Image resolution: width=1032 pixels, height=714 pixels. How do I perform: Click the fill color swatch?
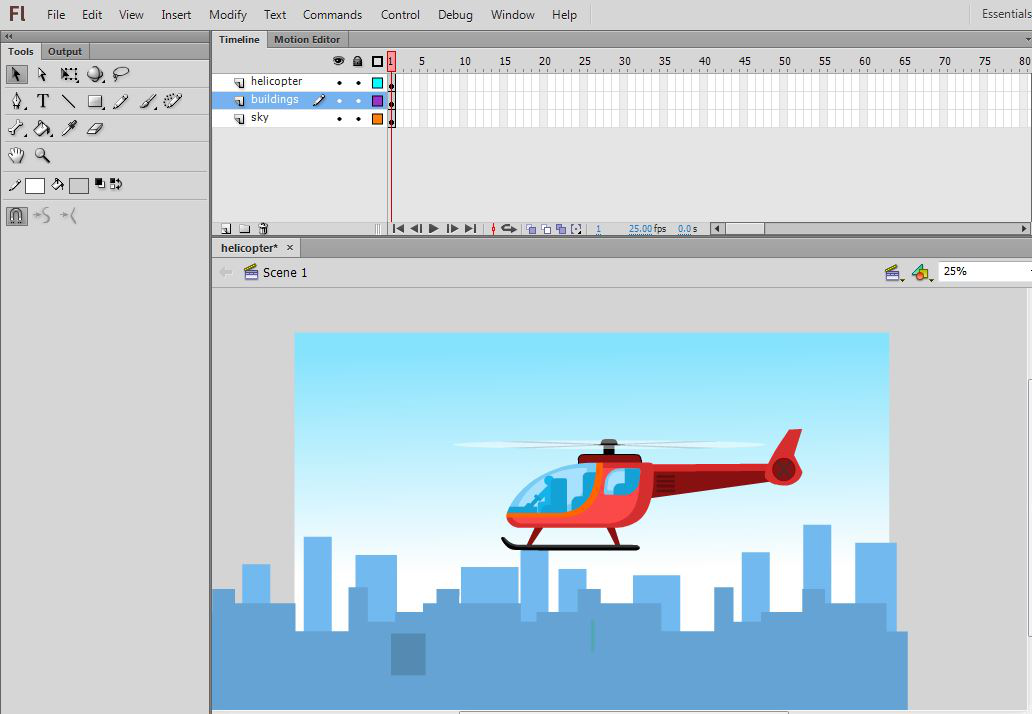tap(78, 185)
